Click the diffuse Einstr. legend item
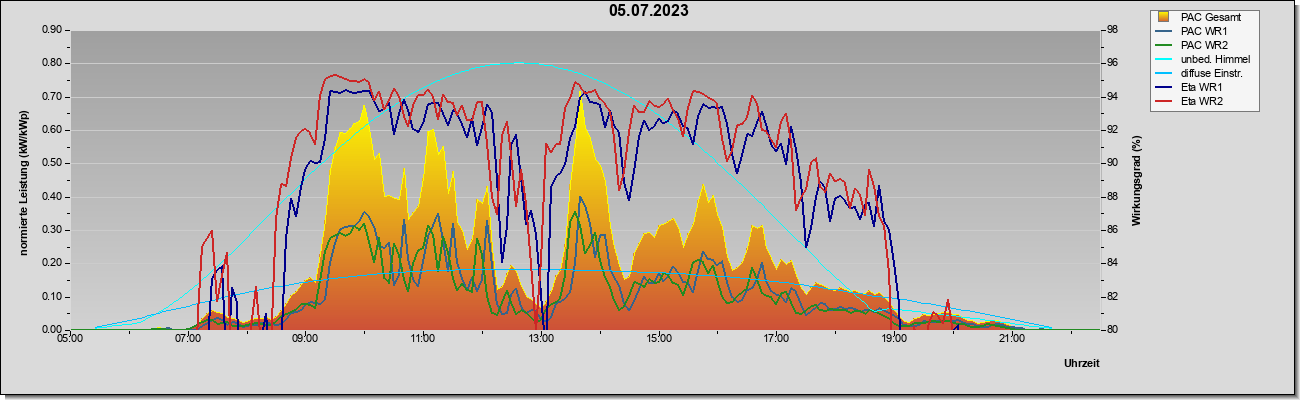The image size is (1300, 400). (1204, 74)
